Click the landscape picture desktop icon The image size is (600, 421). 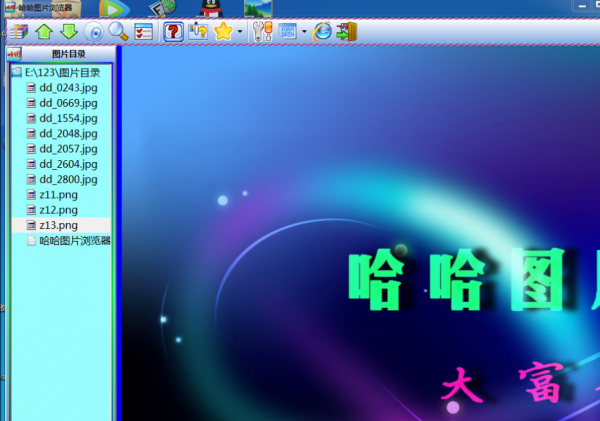point(258,8)
